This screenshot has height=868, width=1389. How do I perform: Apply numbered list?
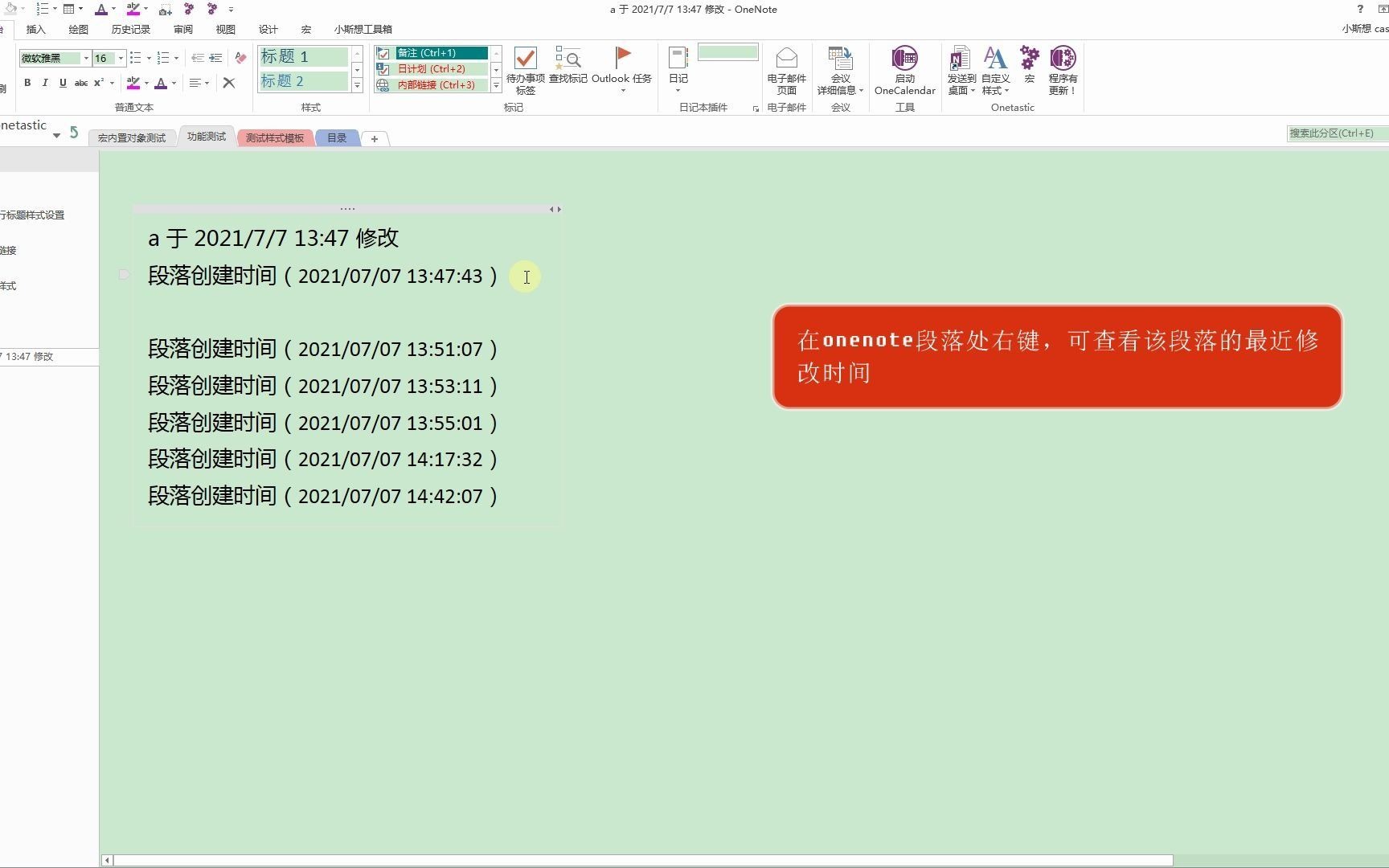(163, 58)
